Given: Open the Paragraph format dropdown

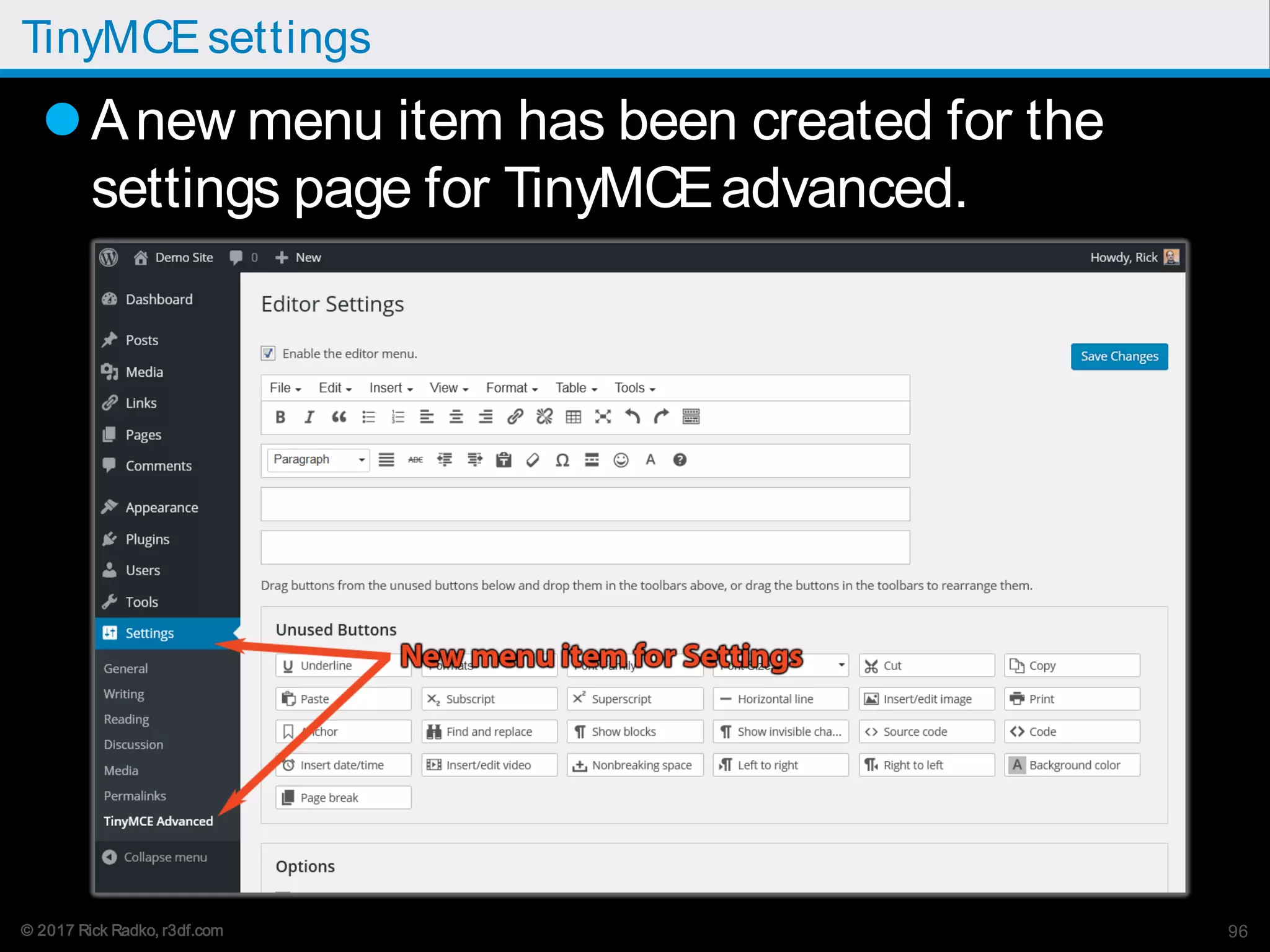Looking at the screenshot, I should 319,460.
